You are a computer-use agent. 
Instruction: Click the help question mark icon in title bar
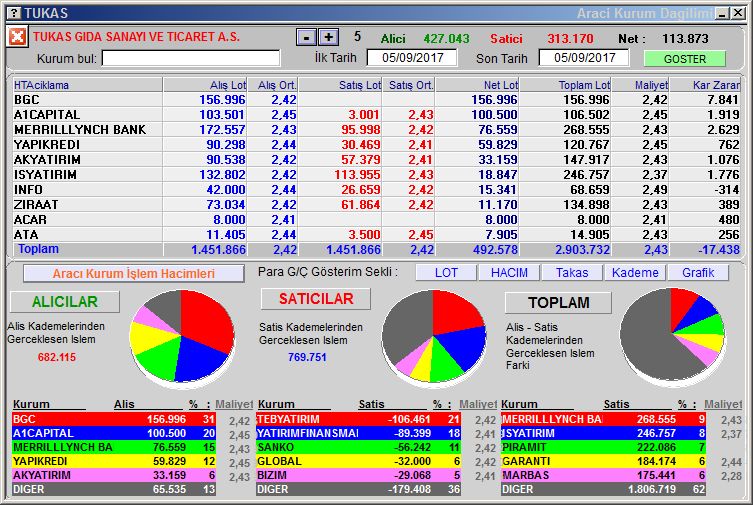tap(15, 13)
